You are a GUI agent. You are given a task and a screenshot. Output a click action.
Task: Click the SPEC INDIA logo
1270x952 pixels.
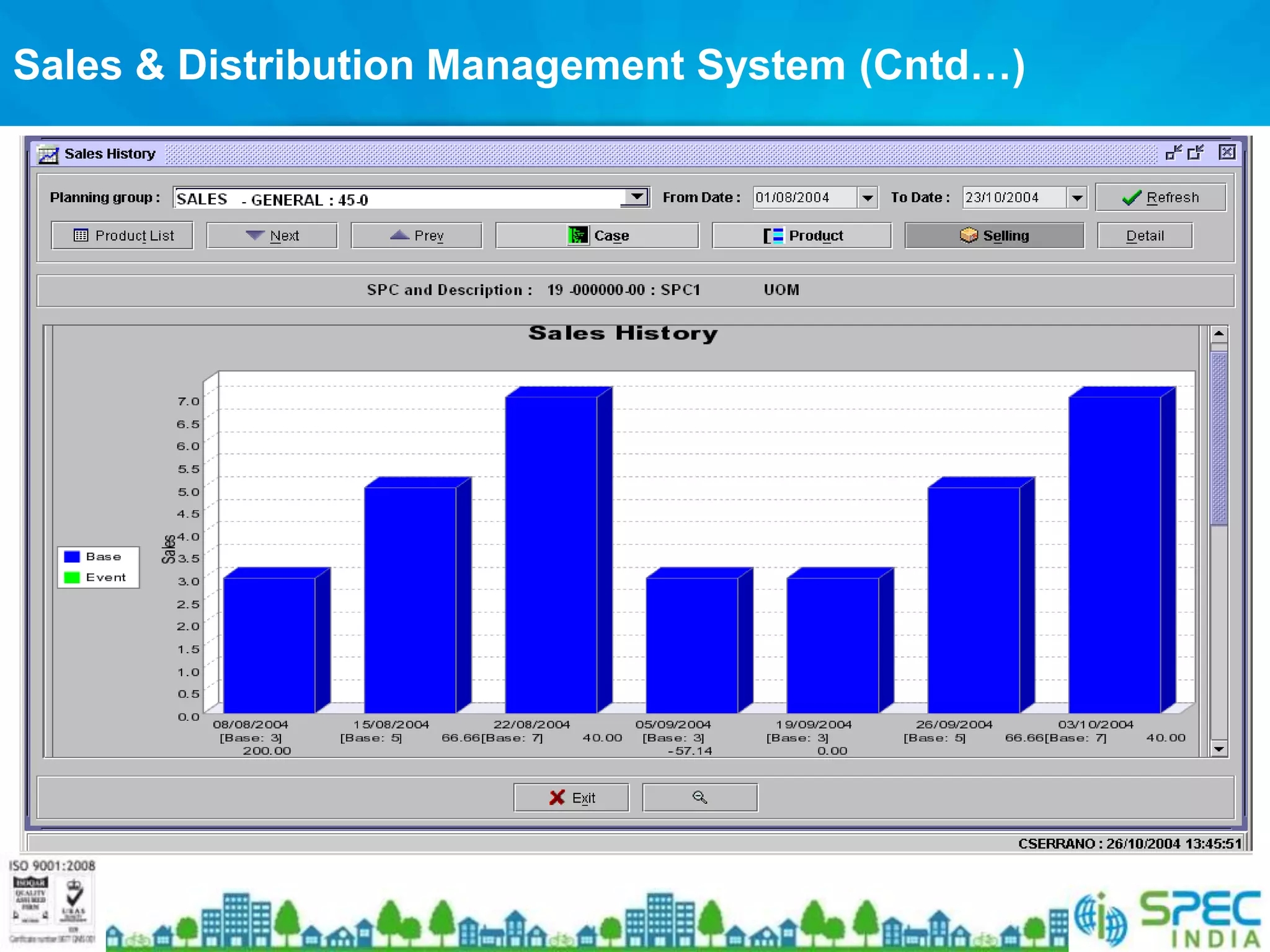click(x=1169, y=919)
